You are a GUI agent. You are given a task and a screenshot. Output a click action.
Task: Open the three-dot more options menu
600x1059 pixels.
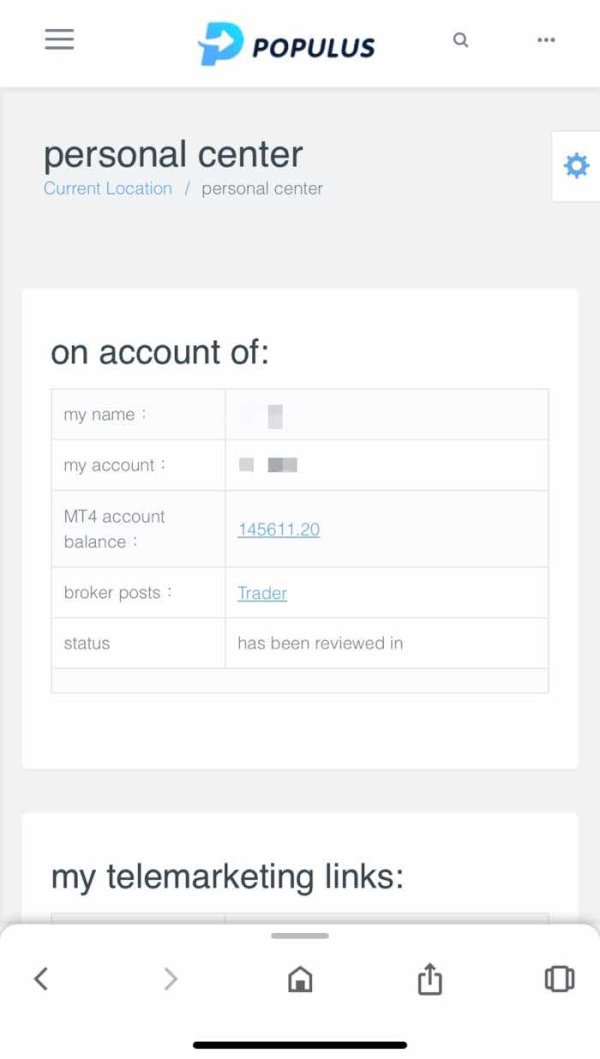pos(546,40)
